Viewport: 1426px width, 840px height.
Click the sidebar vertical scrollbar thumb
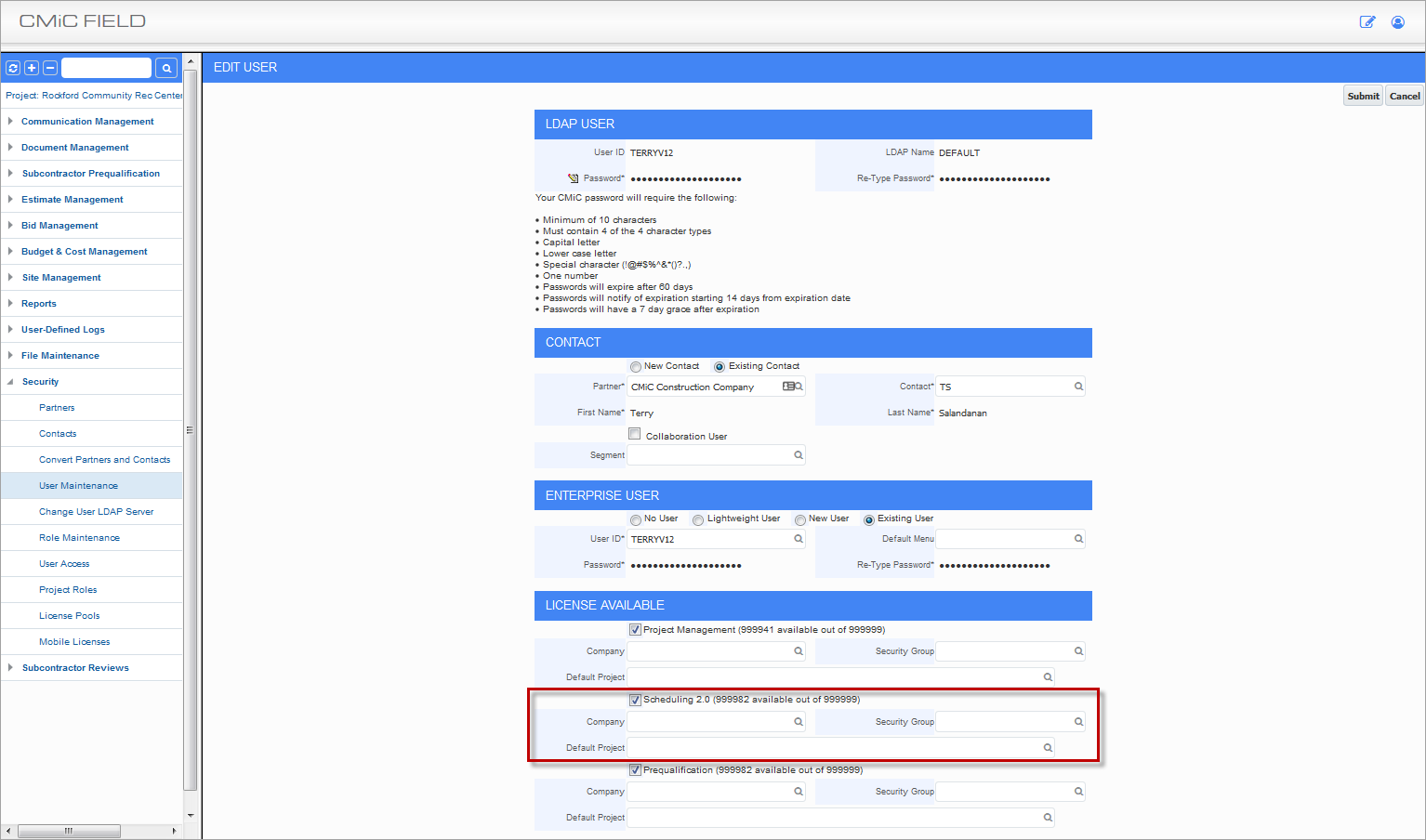(x=191, y=430)
